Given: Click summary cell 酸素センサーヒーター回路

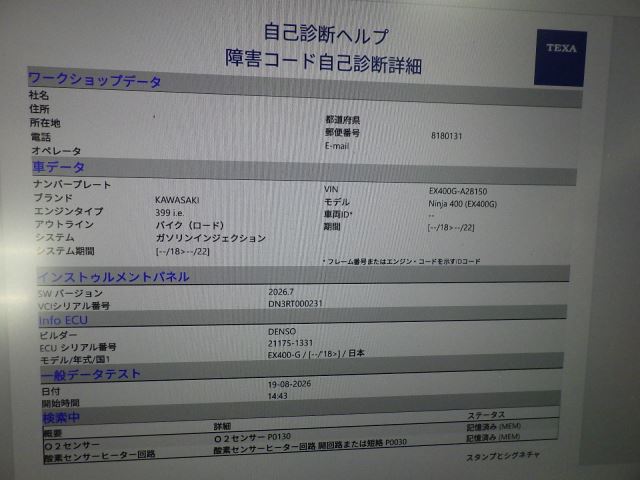Looking at the screenshot, I should tap(100, 456).
